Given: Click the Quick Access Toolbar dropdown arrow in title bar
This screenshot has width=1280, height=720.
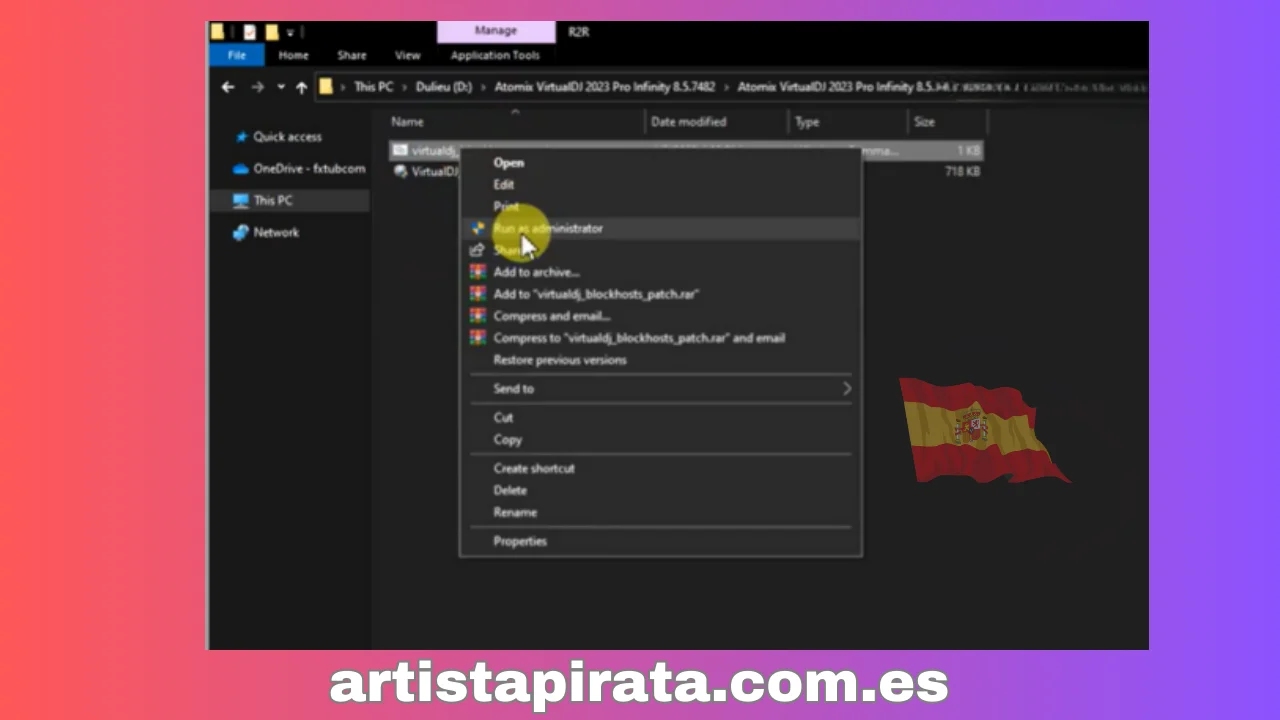Looking at the screenshot, I should point(291,33).
